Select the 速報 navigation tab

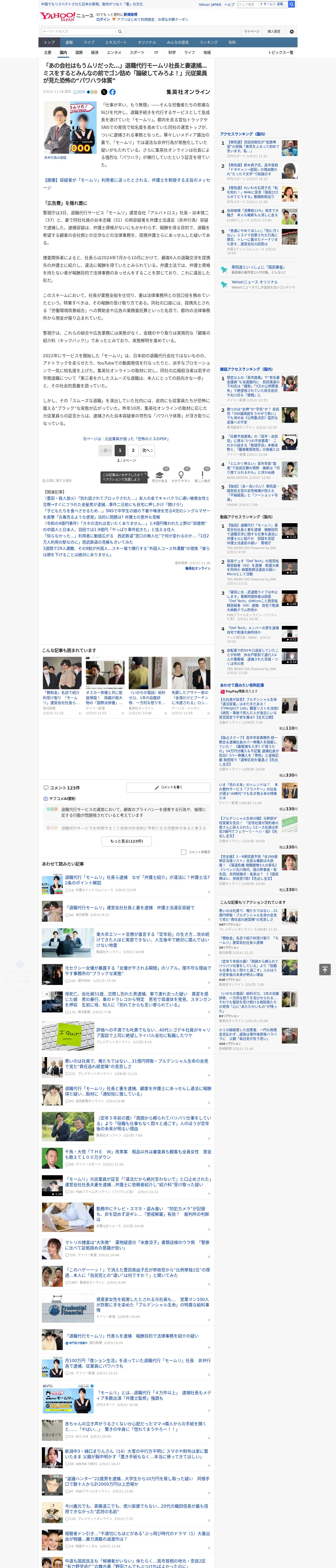[69, 42]
